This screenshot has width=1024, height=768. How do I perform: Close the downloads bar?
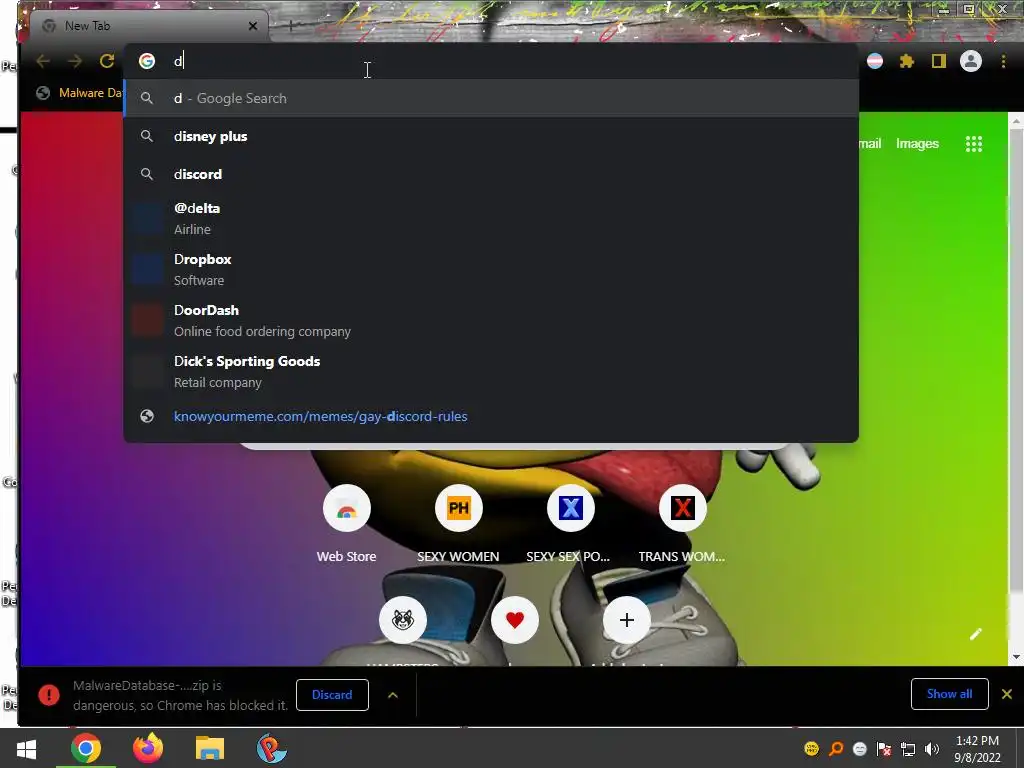pos(1006,694)
